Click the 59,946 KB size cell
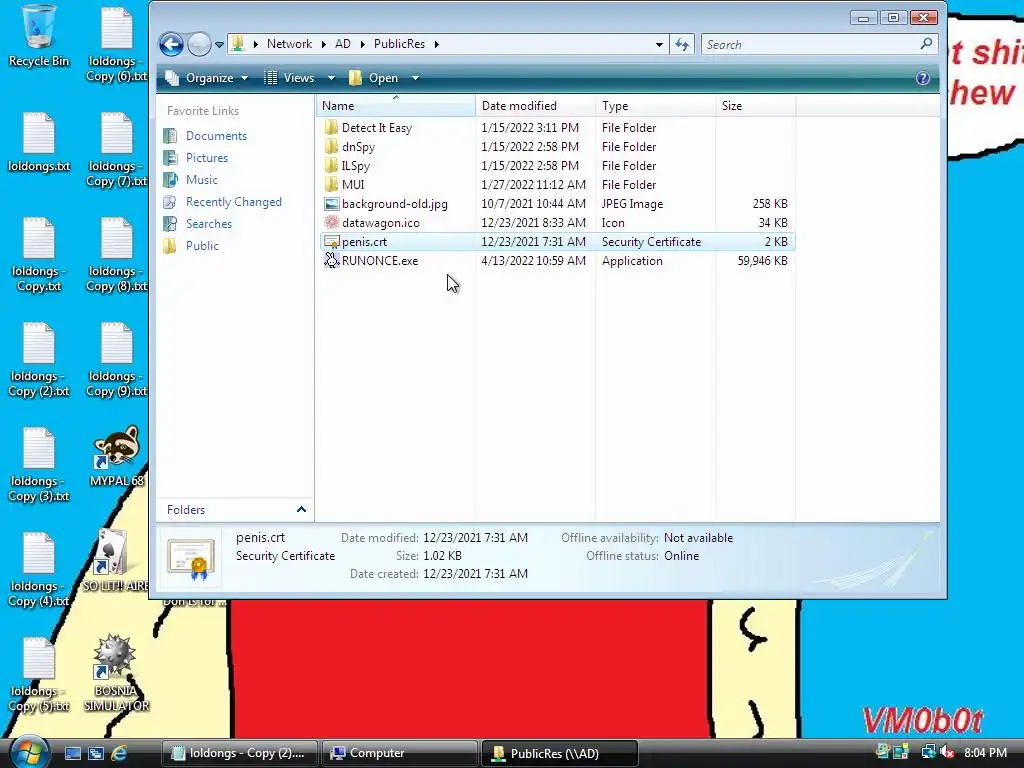Screen dimensions: 1024x768 point(762,261)
